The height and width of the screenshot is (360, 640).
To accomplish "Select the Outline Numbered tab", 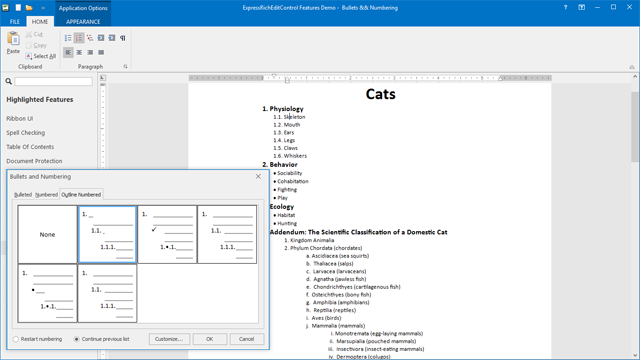I will 81,195.
